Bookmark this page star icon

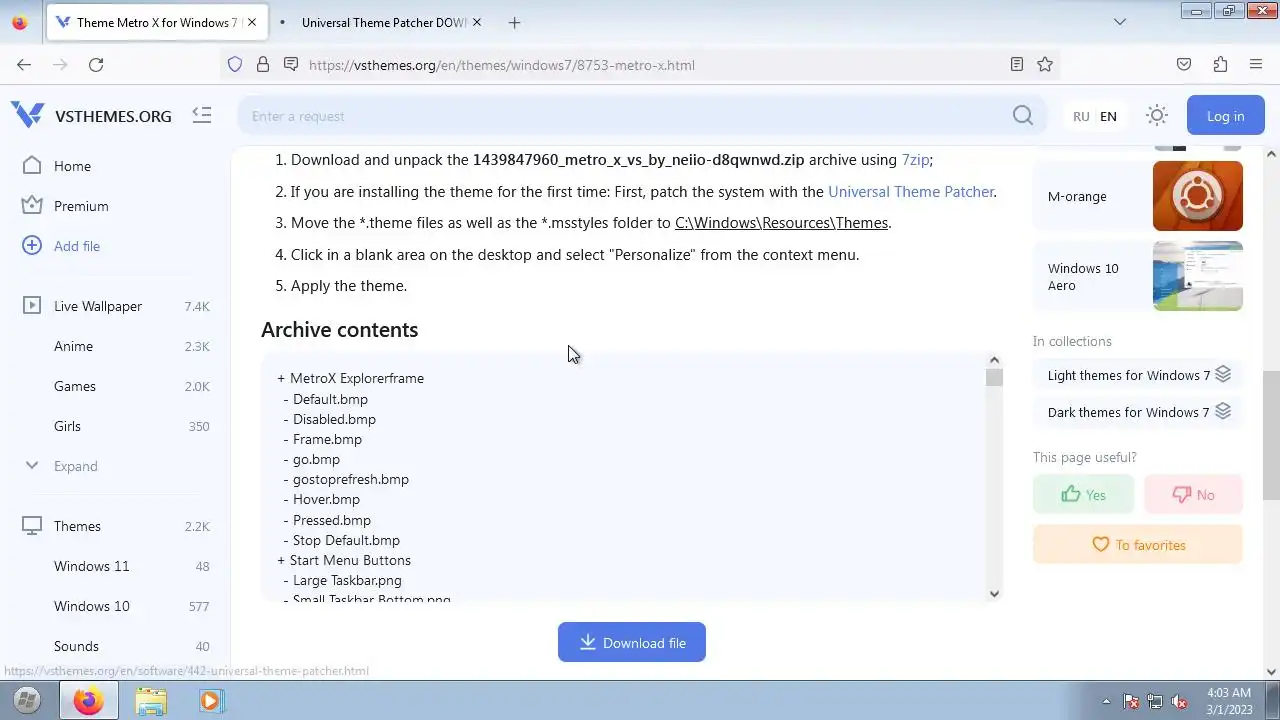(x=1045, y=65)
